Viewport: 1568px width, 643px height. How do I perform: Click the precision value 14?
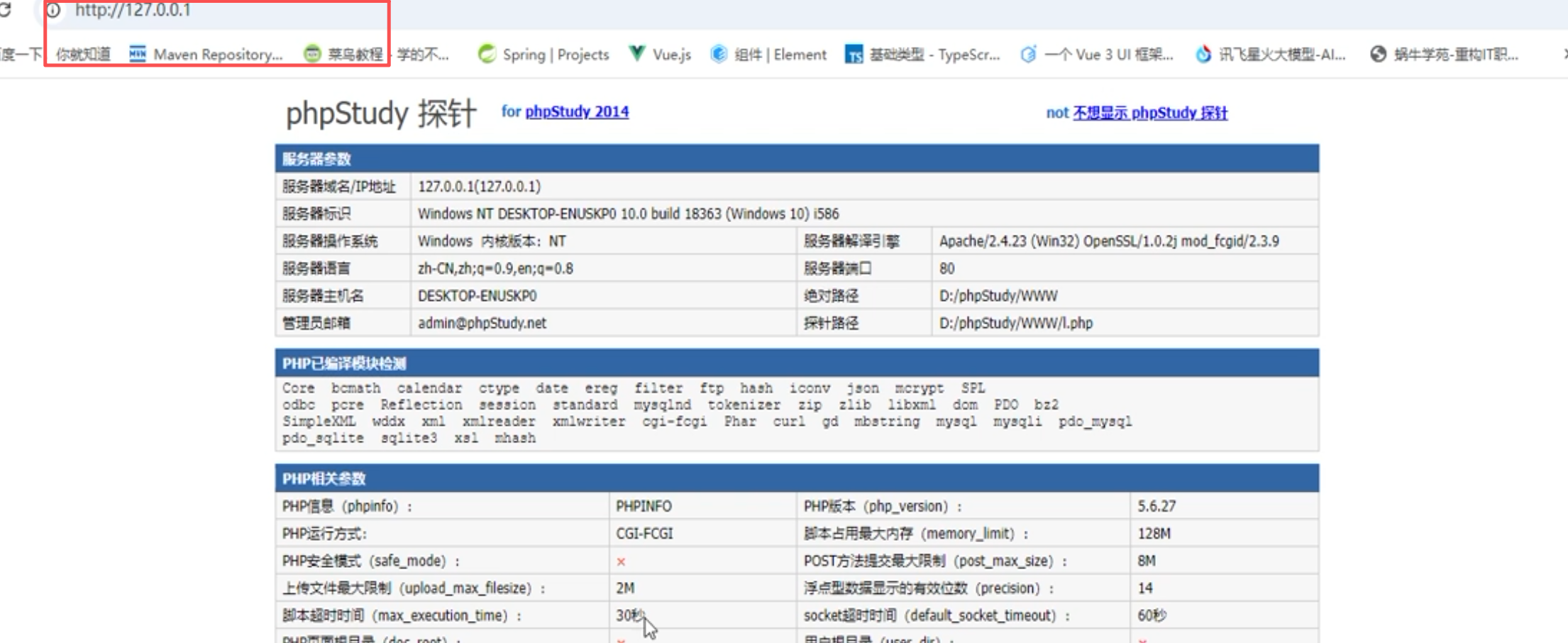point(1145,588)
